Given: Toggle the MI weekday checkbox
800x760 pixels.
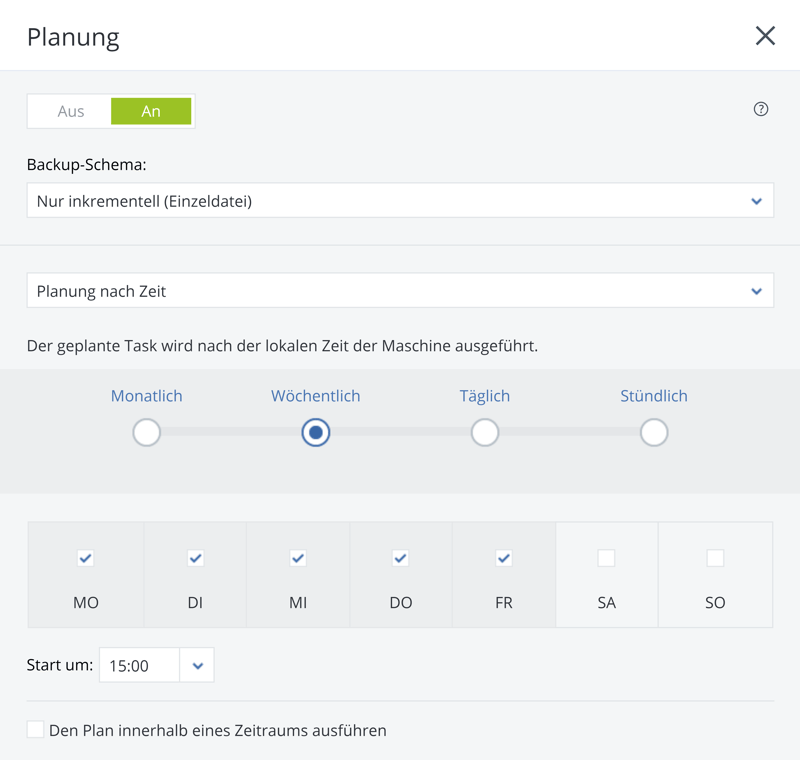Looking at the screenshot, I should click(298, 558).
